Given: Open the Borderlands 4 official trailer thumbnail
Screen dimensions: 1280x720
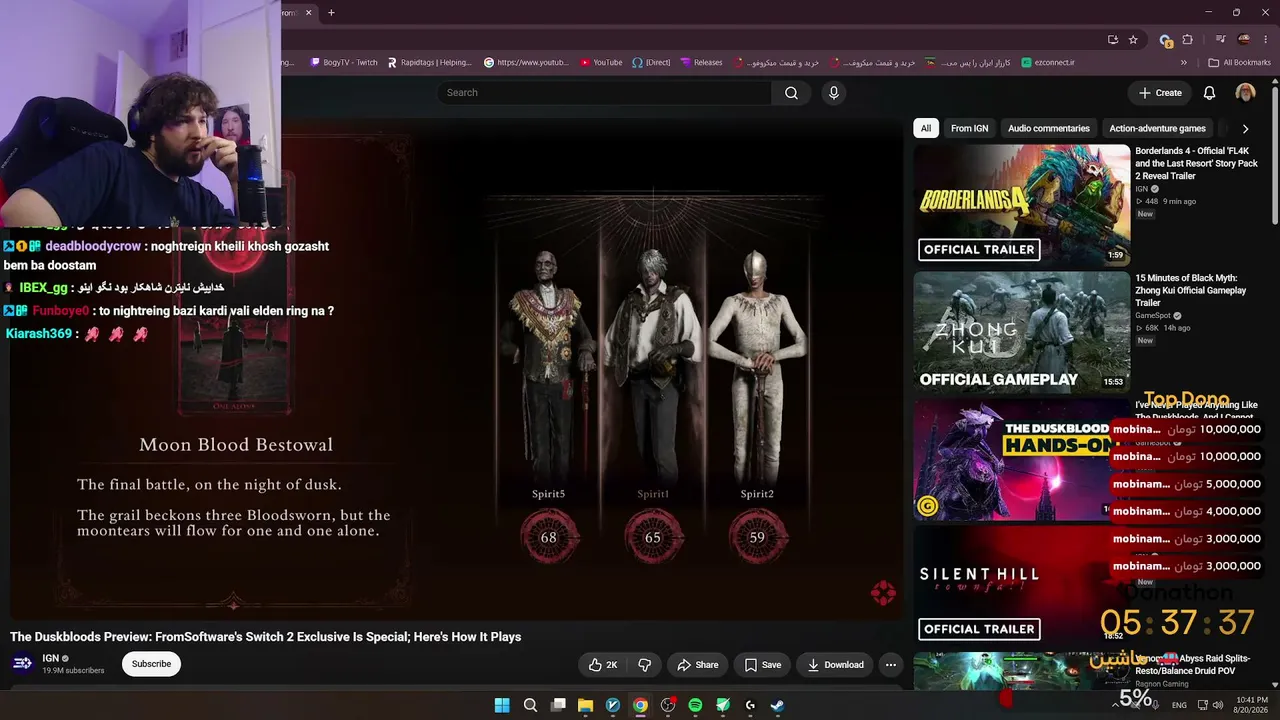Looking at the screenshot, I should point(1022,204).
